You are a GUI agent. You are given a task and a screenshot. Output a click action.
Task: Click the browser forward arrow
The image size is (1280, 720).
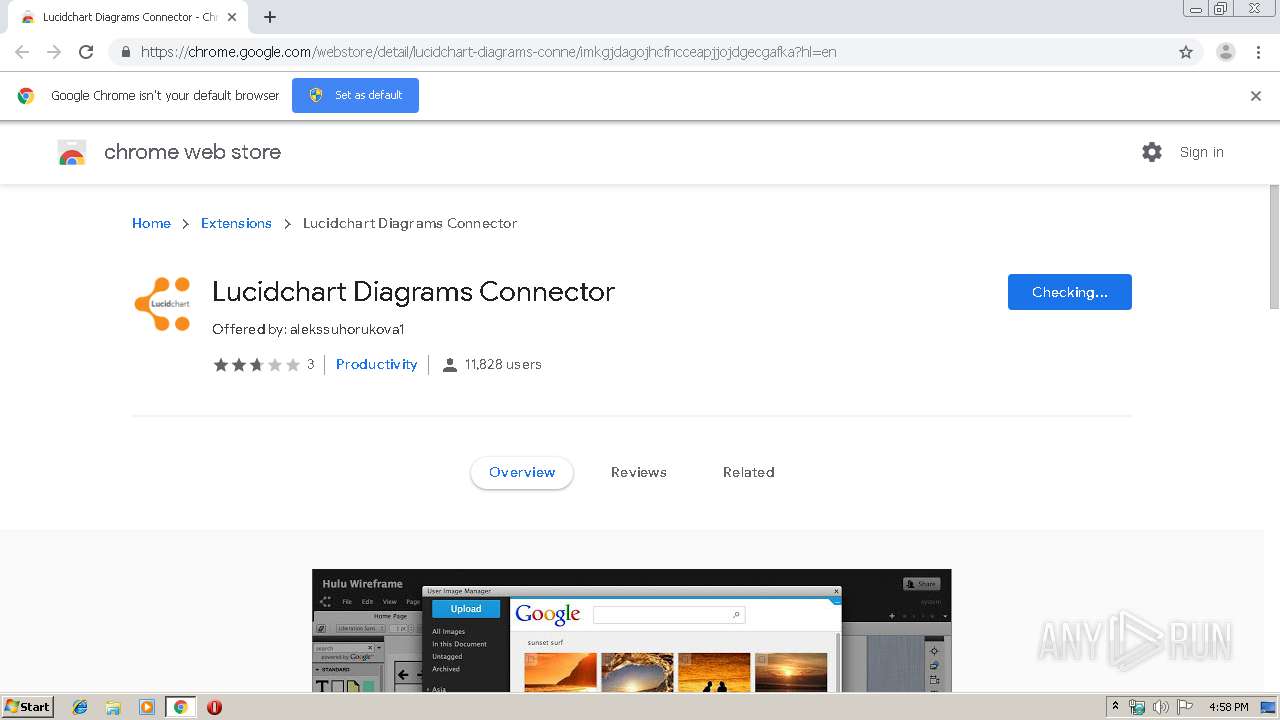click(x=54, y=52)
